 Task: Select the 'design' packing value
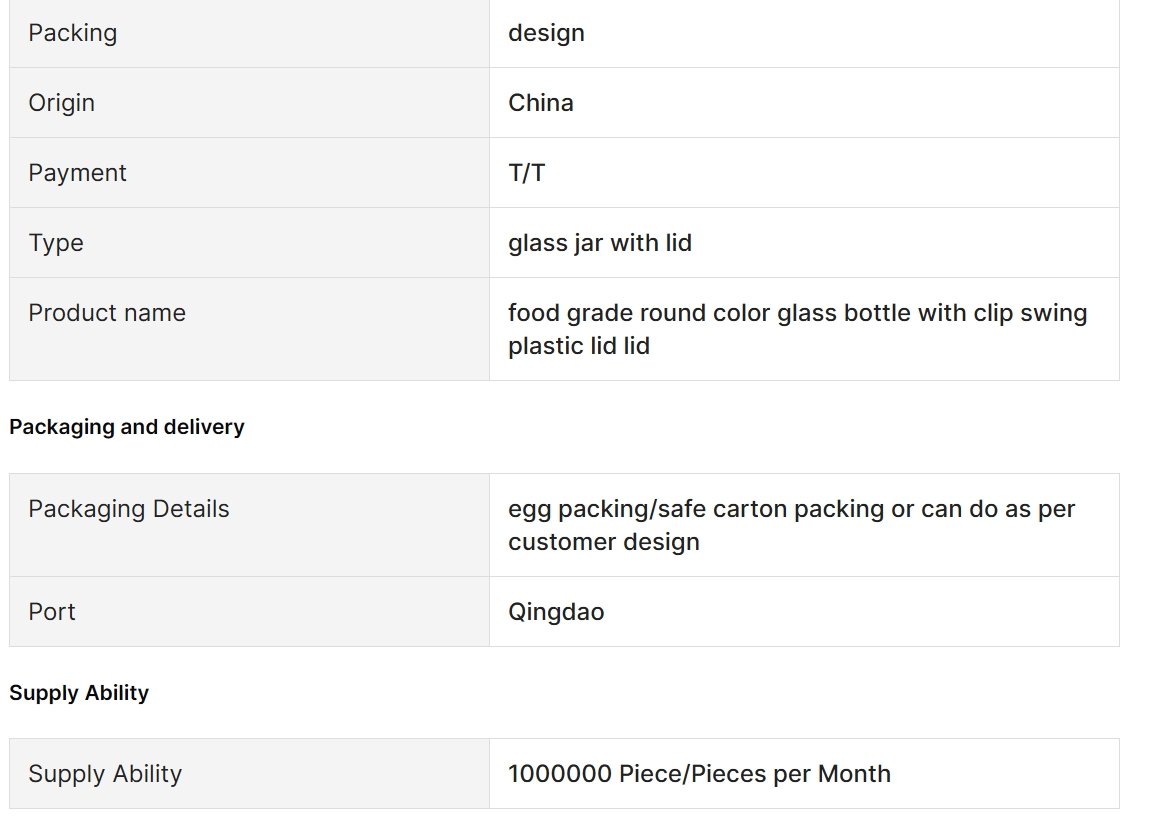(x=546, y=33)
